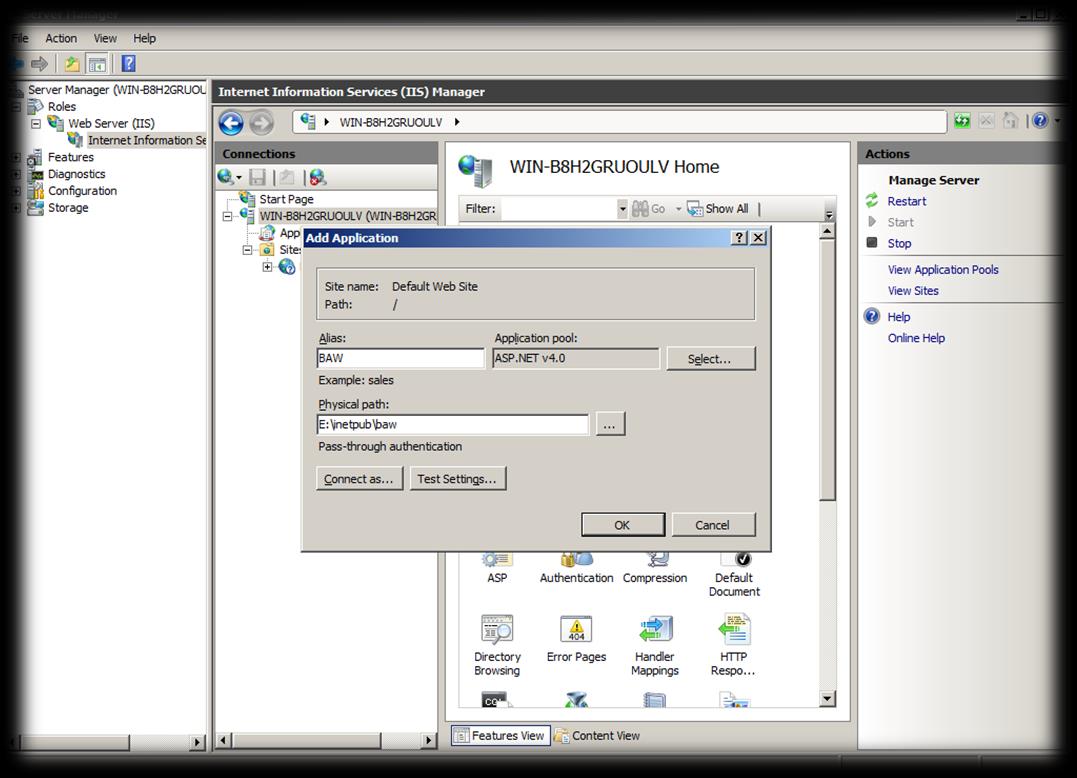Click the WIN-B8H2GRUOULV address bar breadcrumb

pyautogui.click(x=391, y=122)
